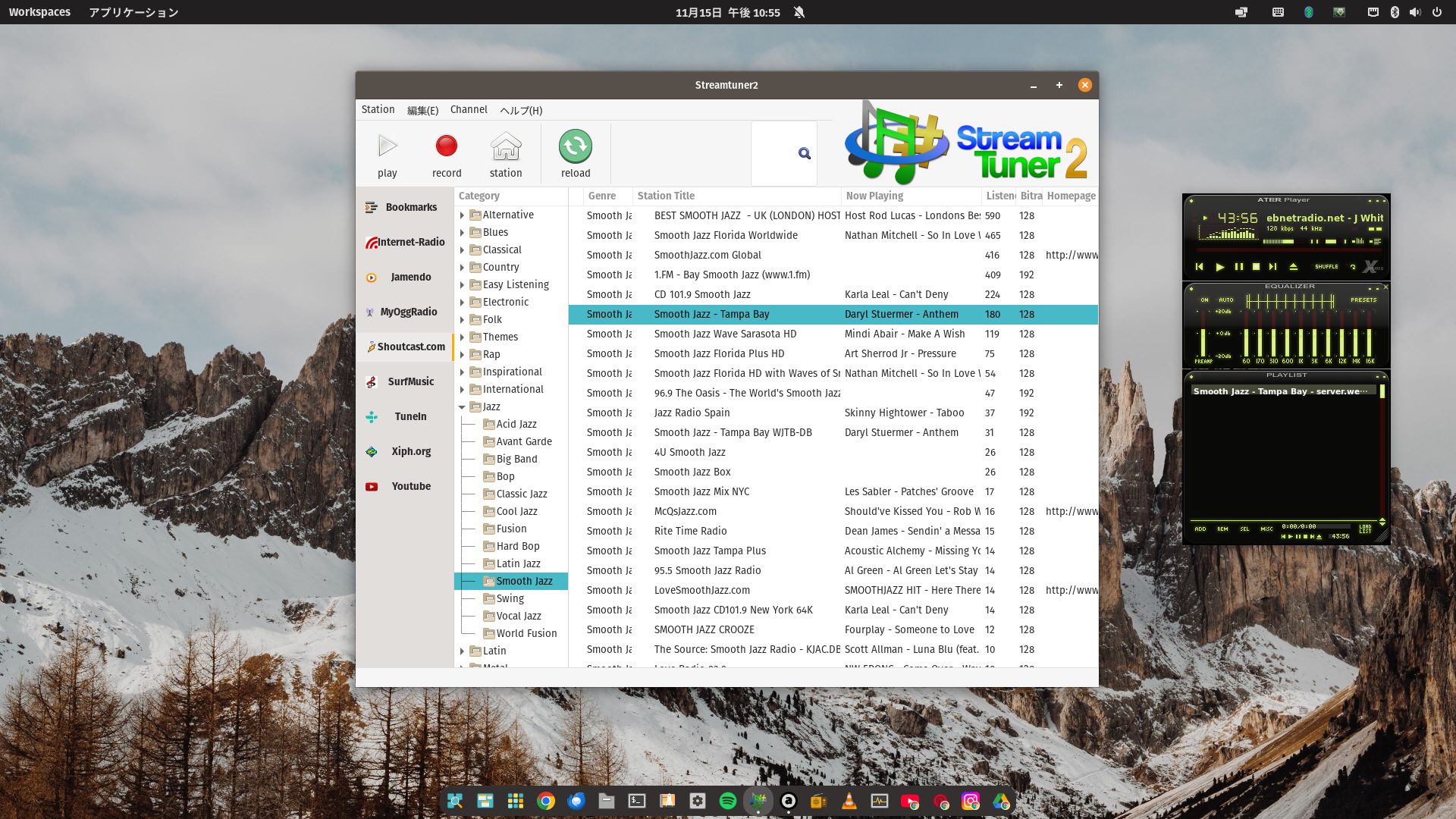Reload the station list
Image resolution: width=1456 pixels, height=819 pixels.
(576, 155)
